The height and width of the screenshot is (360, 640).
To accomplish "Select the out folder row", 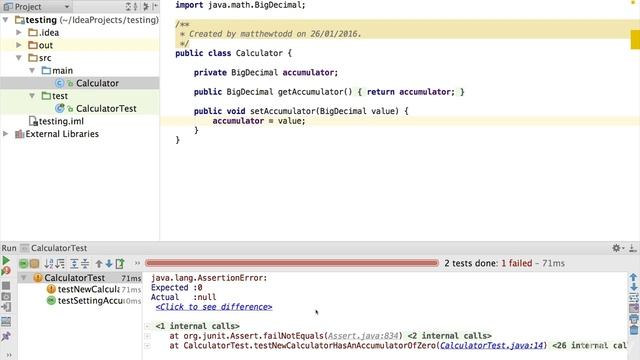I will pos(80,45).
